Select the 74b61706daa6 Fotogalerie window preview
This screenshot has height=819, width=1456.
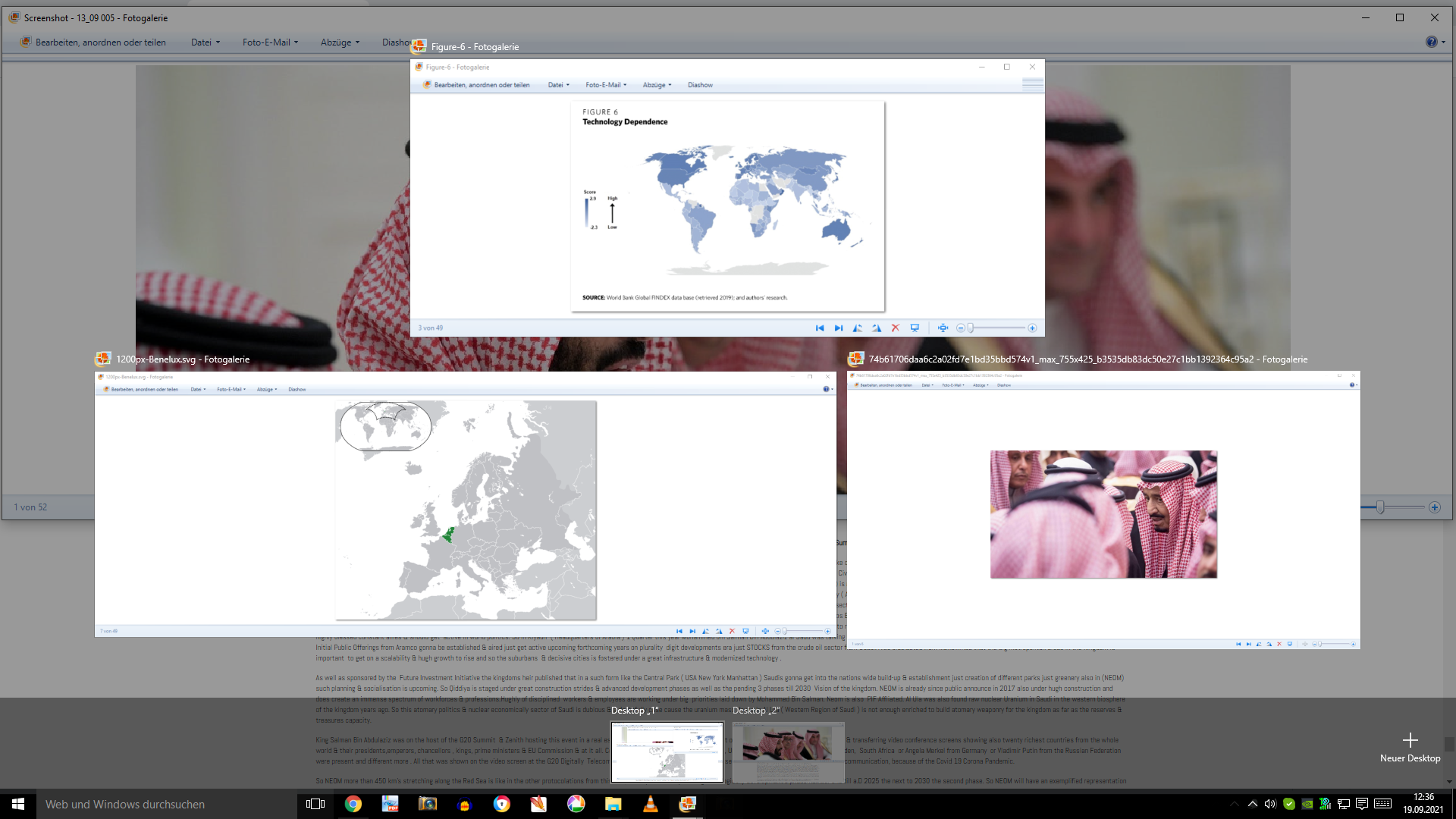[x=1103, y=510]
